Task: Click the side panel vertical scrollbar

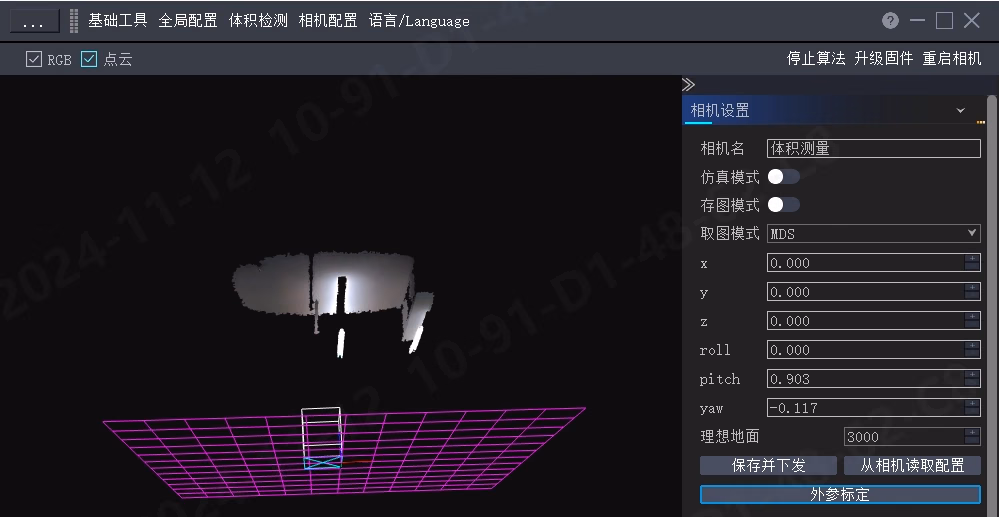Action: click(991, 306)
